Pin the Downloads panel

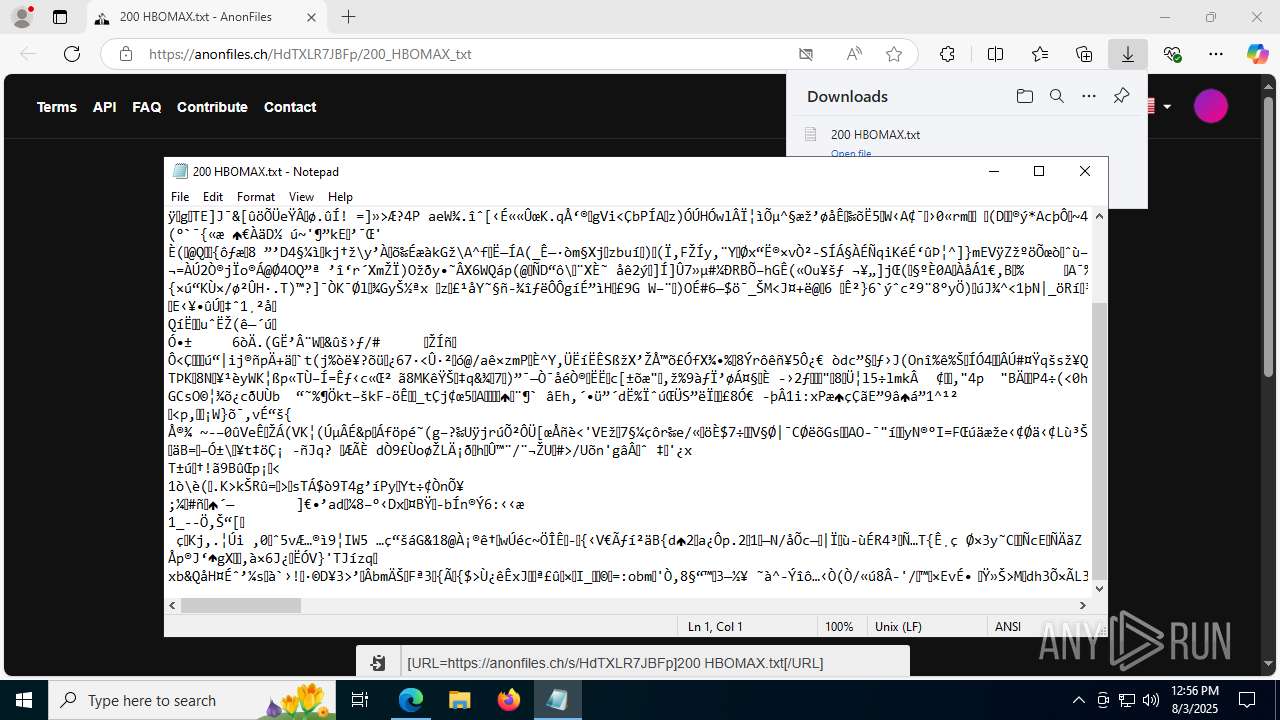1121,96
